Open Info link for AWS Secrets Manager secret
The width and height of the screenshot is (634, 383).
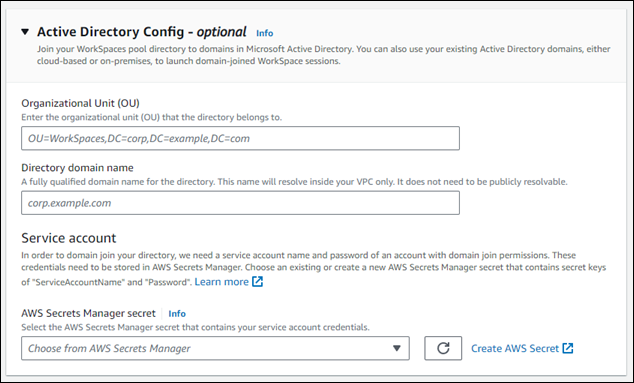pos(177,313)
